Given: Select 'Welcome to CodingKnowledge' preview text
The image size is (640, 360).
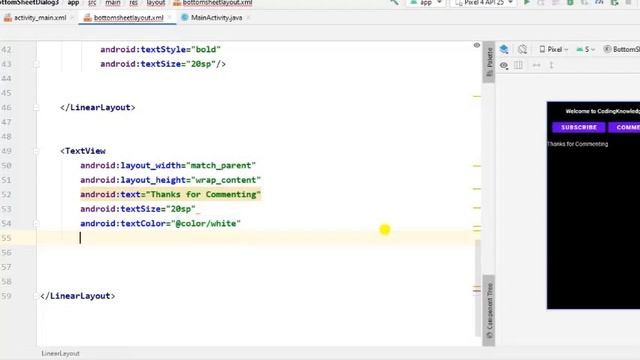Looking at the screenshot, I should [602, 111].
